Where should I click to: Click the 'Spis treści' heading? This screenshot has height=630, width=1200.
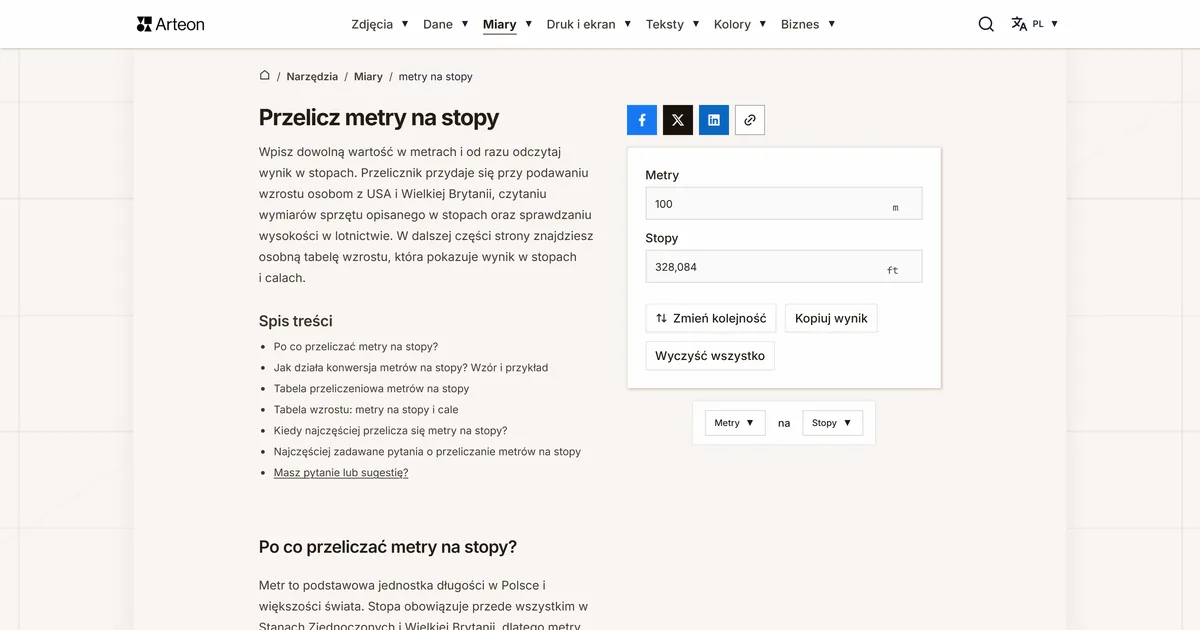296,321
